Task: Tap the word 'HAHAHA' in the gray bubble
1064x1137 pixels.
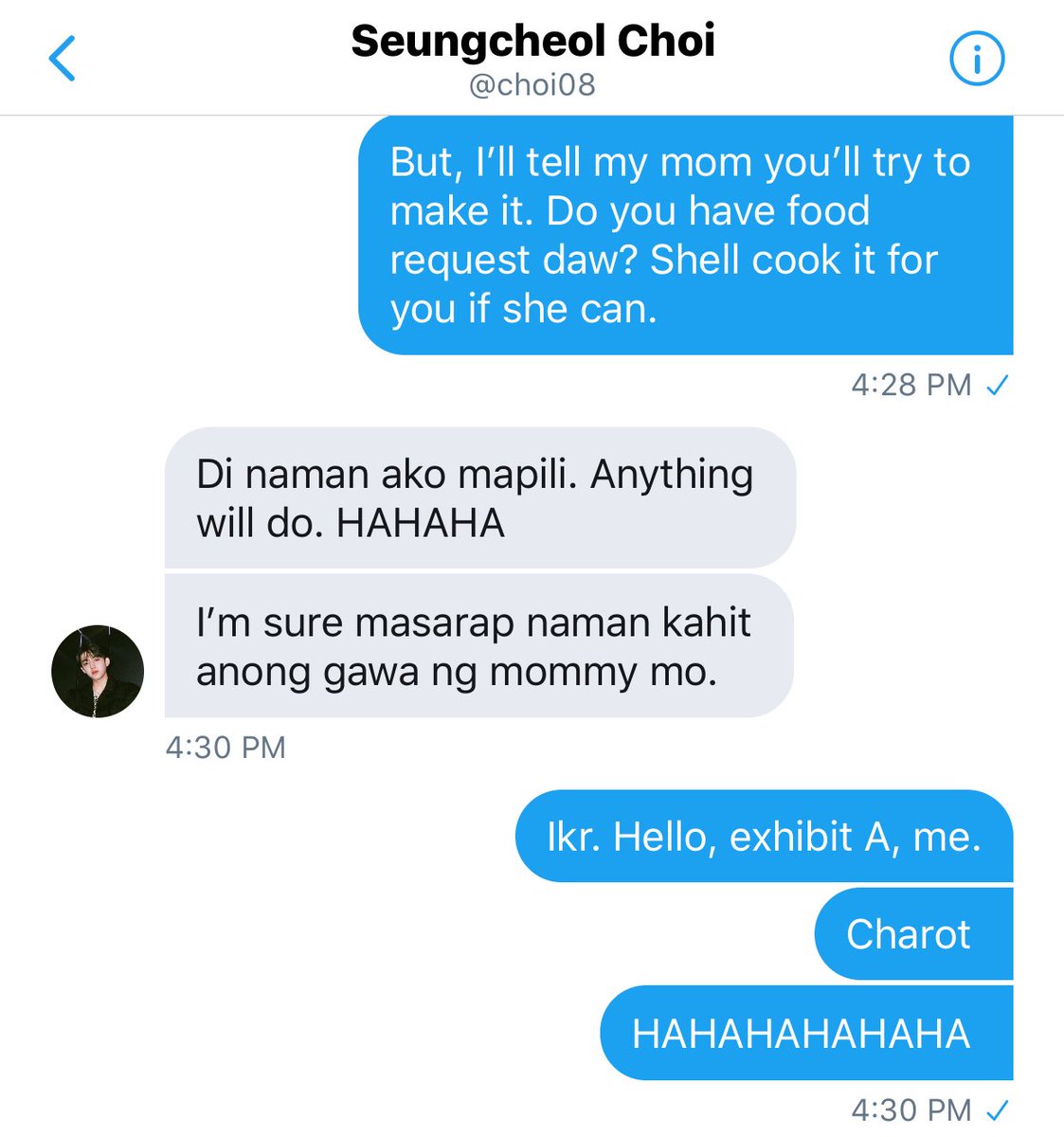Action: pos(421,523)
